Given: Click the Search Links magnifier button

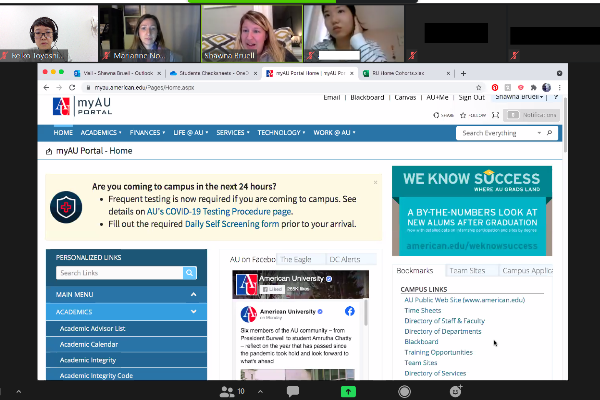Looking at the screenshot, I should tap(190, 273).
